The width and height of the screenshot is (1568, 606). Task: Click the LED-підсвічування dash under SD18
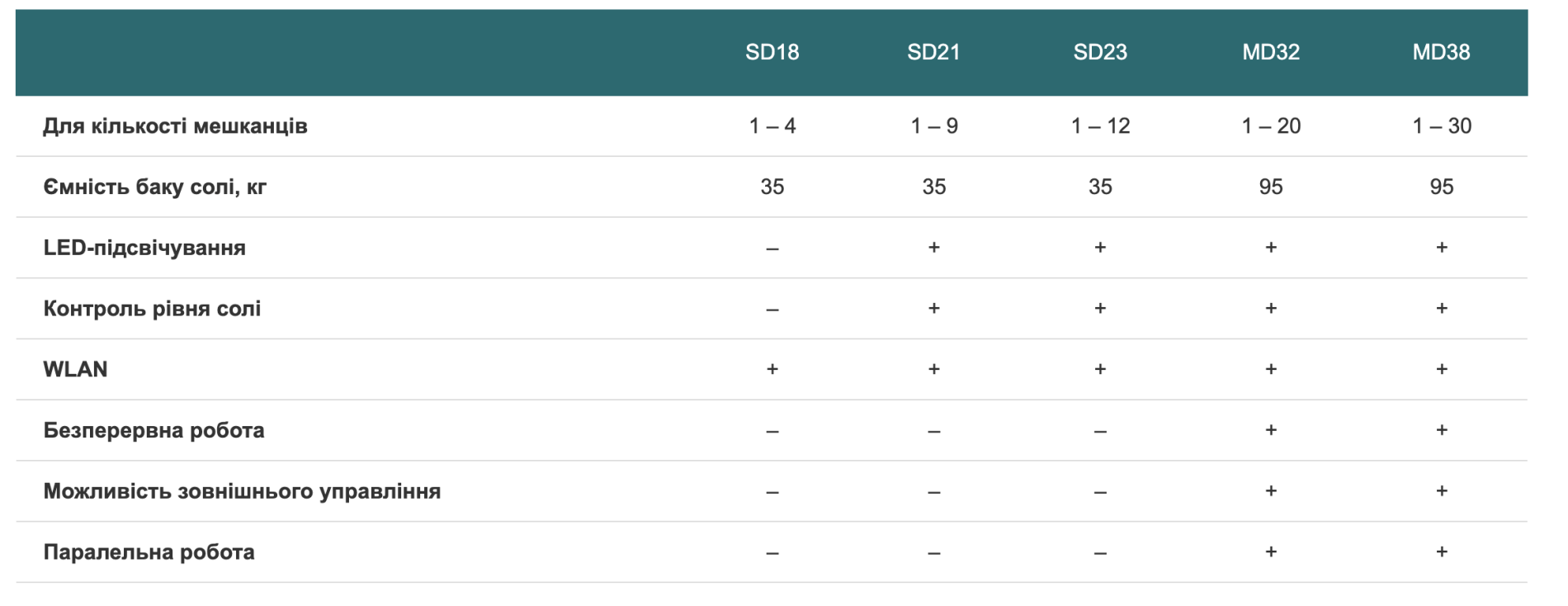(x=772, y=249)
